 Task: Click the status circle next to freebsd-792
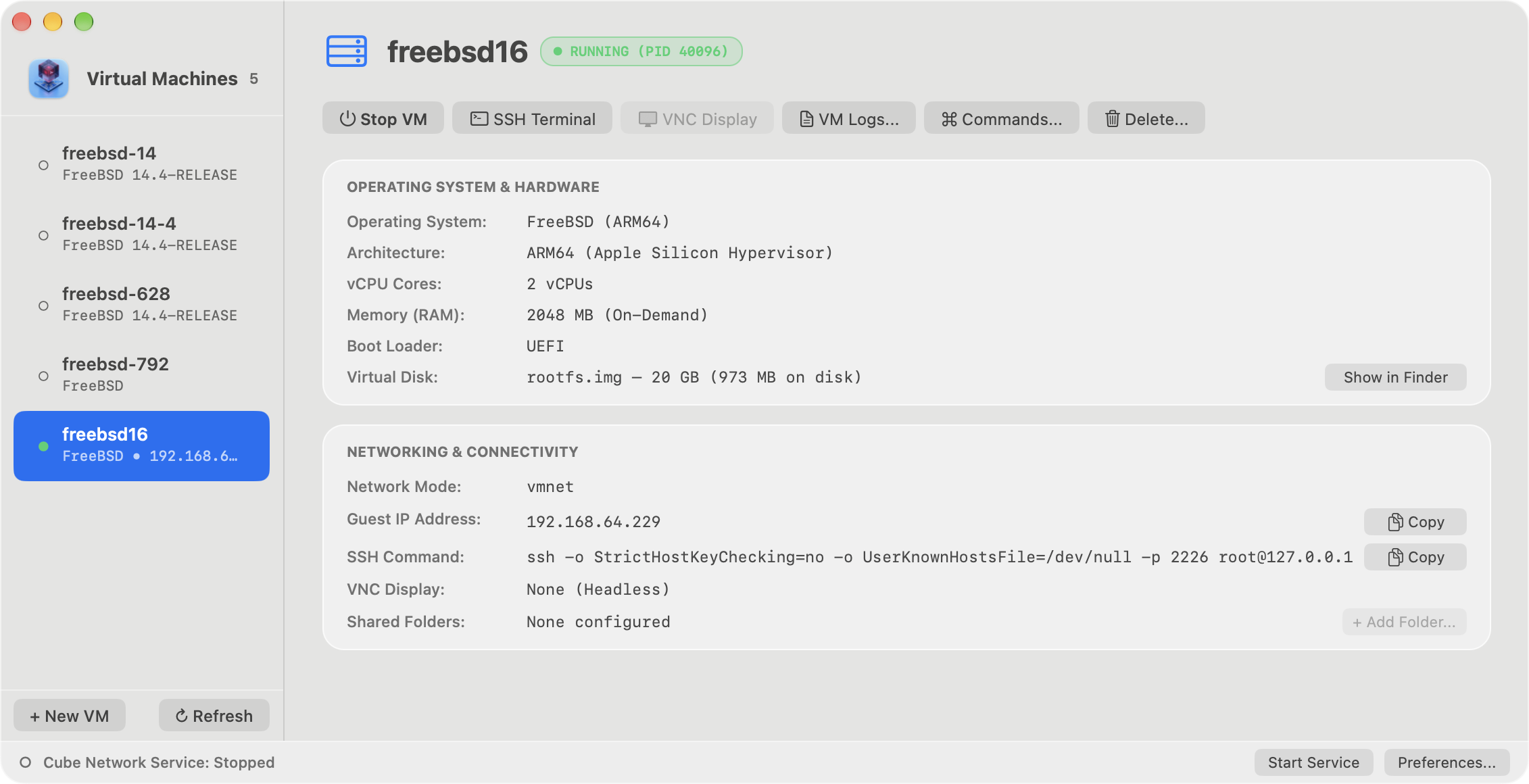(x=43, y=376)
